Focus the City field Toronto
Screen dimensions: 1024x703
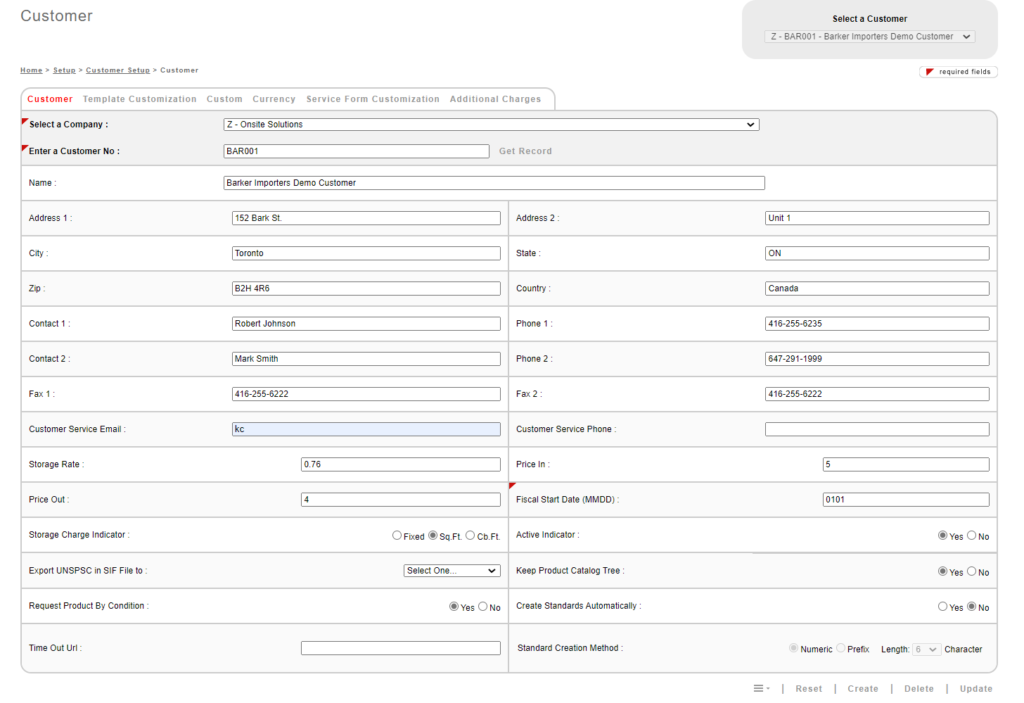[x=366, y=253]
